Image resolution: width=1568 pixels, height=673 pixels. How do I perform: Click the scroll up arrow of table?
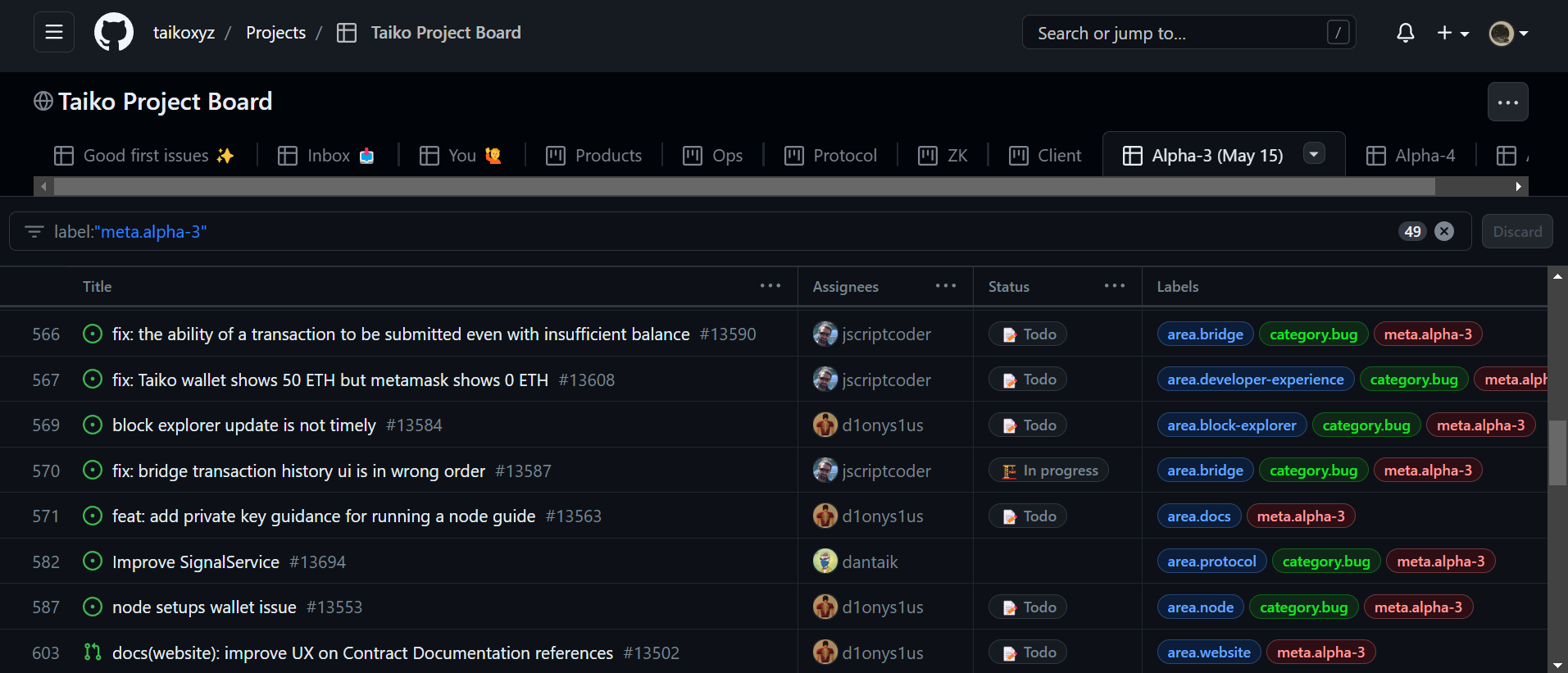[x=1557, y=277]
